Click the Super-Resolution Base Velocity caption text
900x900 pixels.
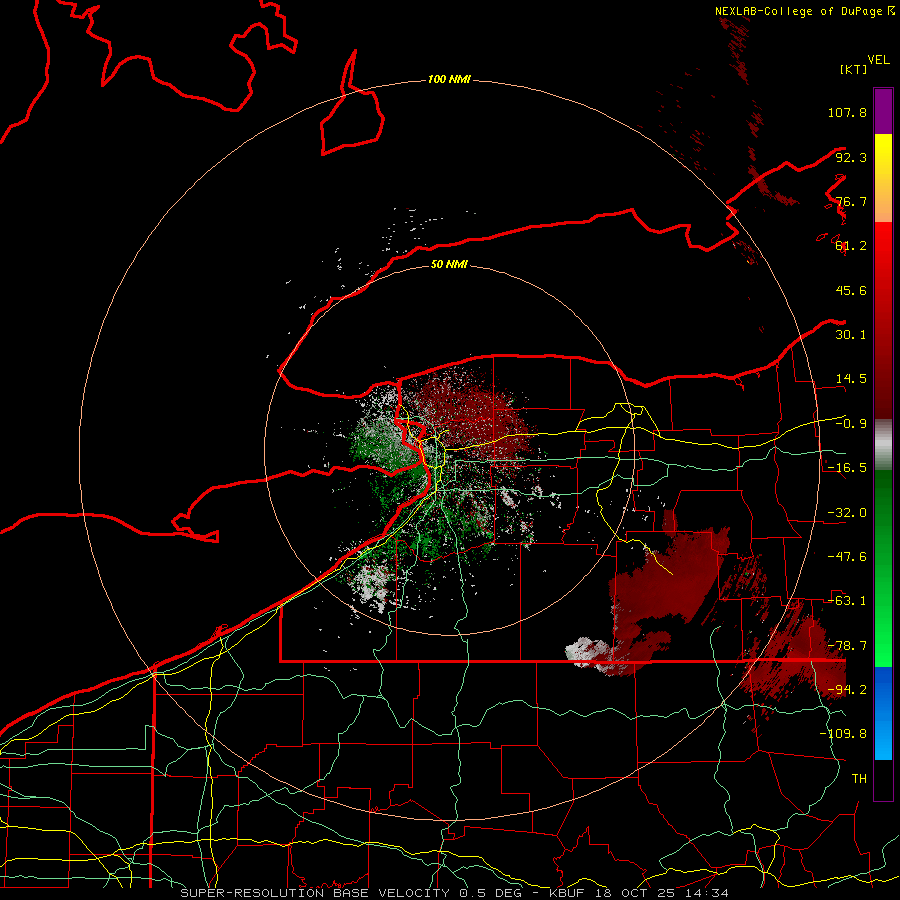pyautogui.click(x=454, y=893)
